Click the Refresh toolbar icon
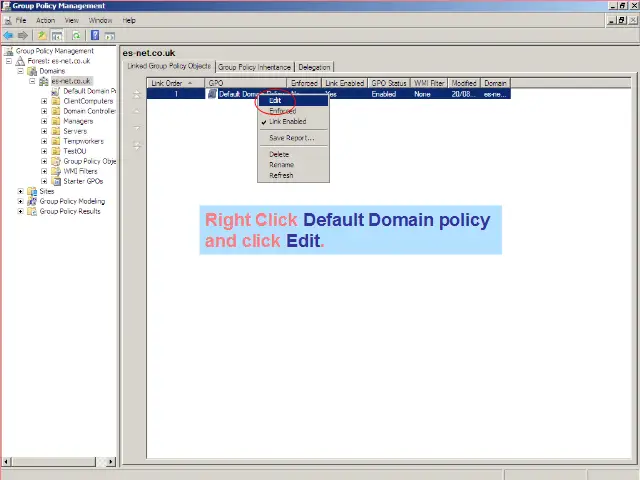This screenshot has width=640, height=480. point(77,35)
